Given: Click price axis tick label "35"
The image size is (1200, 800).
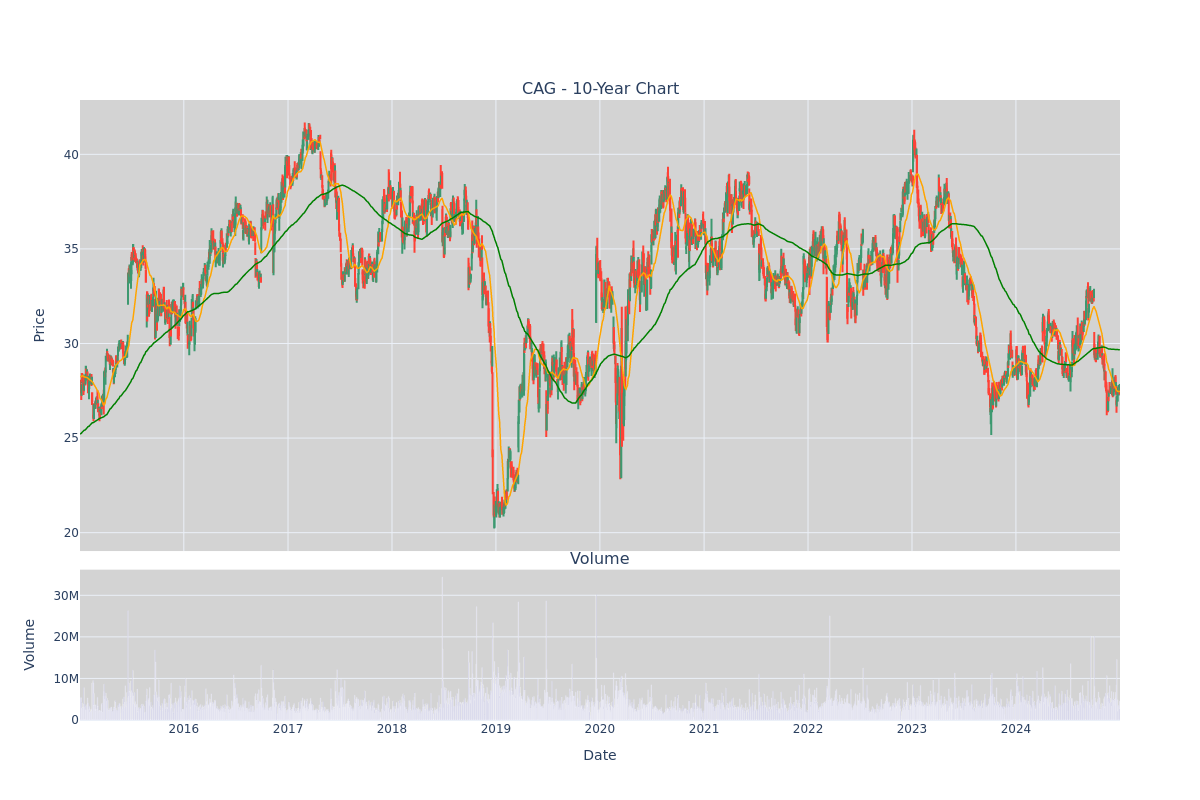Looking at the screenshot, I should click(71, 249).
